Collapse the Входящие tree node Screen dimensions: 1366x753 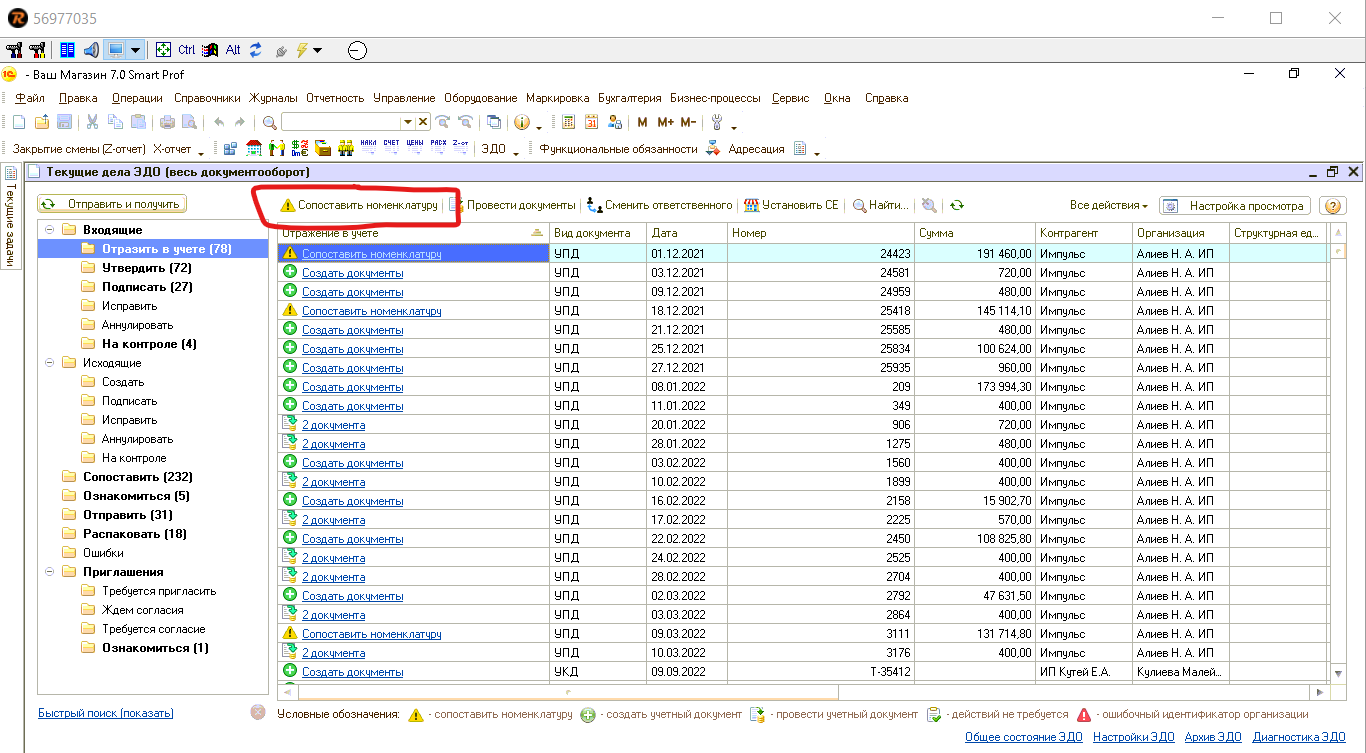pyautogui.click(x=47, y=230)
